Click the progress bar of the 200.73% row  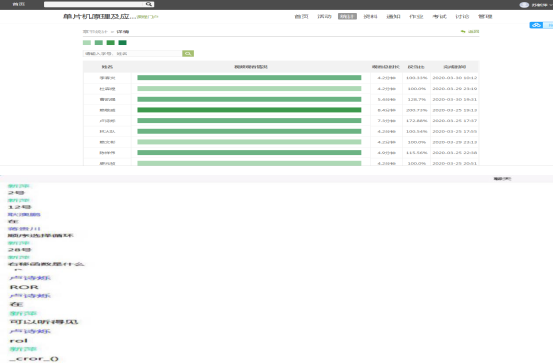coord(249,110)
